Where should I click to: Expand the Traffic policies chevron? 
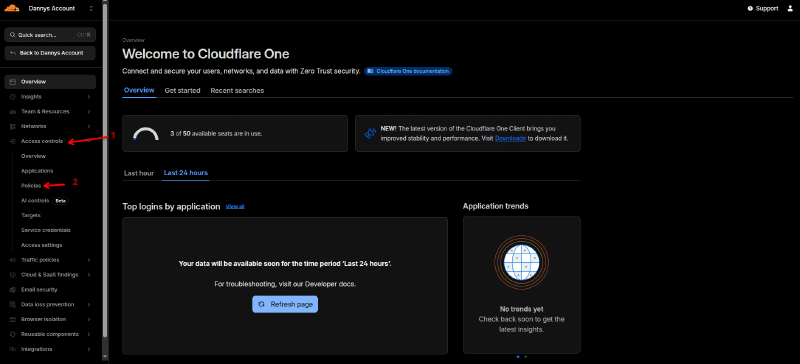(x=89, y=260)
